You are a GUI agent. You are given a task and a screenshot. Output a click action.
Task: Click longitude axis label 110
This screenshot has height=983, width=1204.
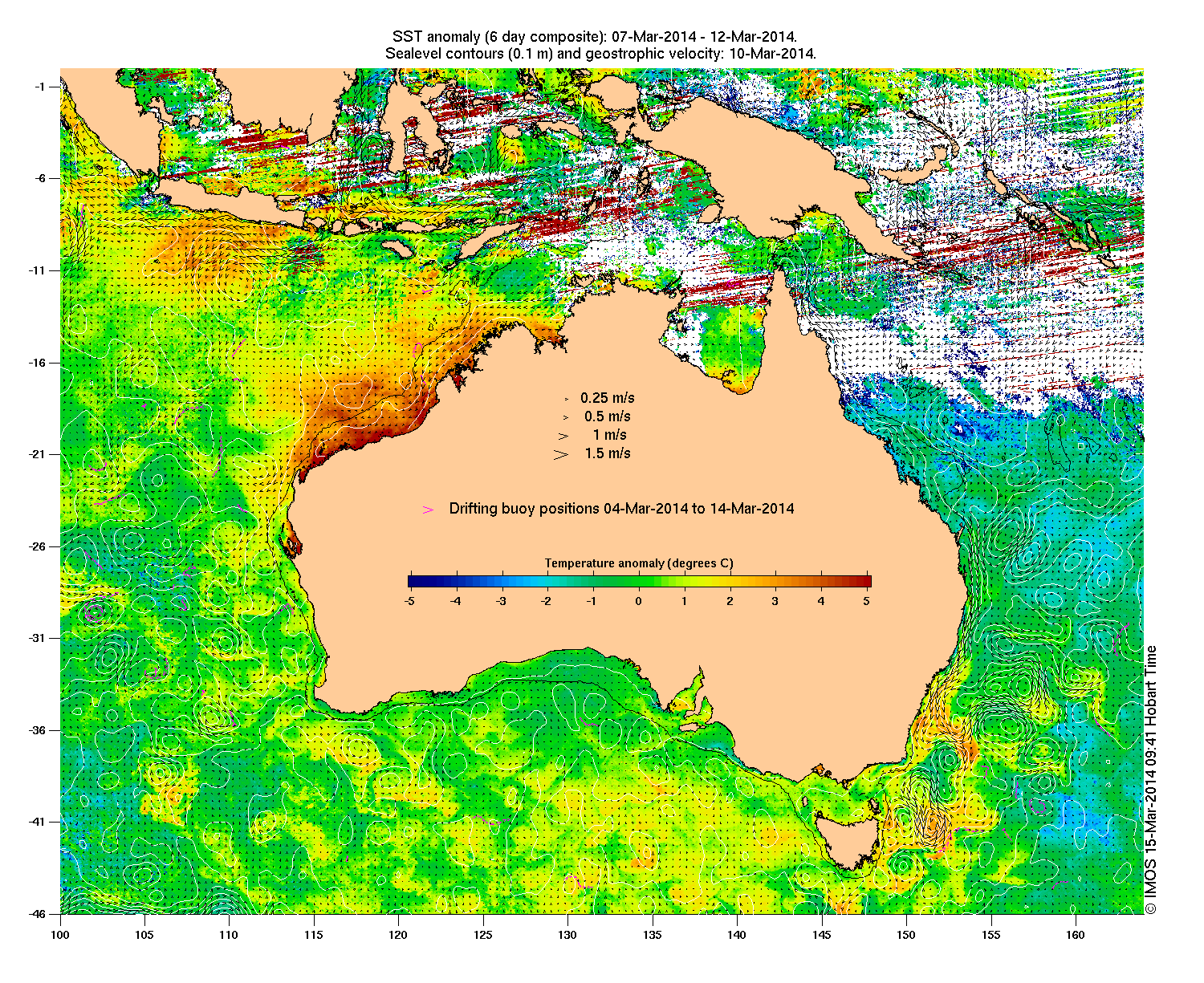tap(229, 935)
